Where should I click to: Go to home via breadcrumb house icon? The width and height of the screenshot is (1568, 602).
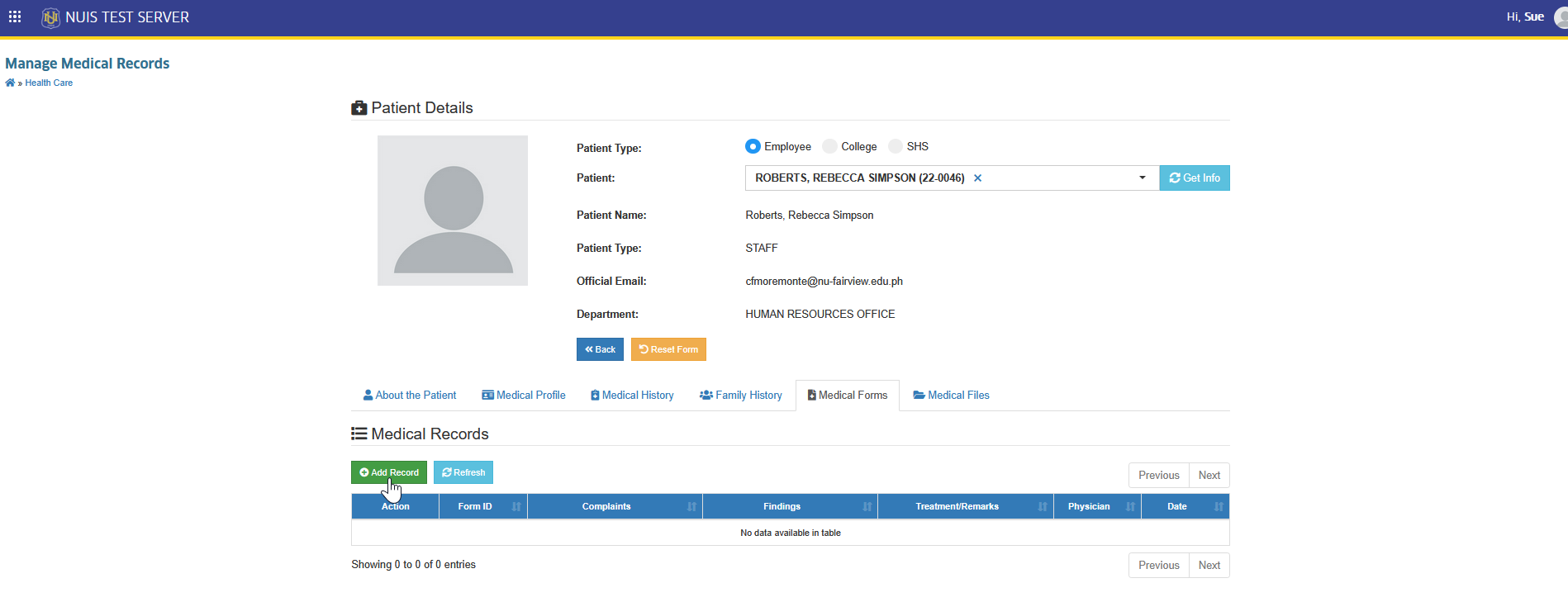[x=10, y=83]
